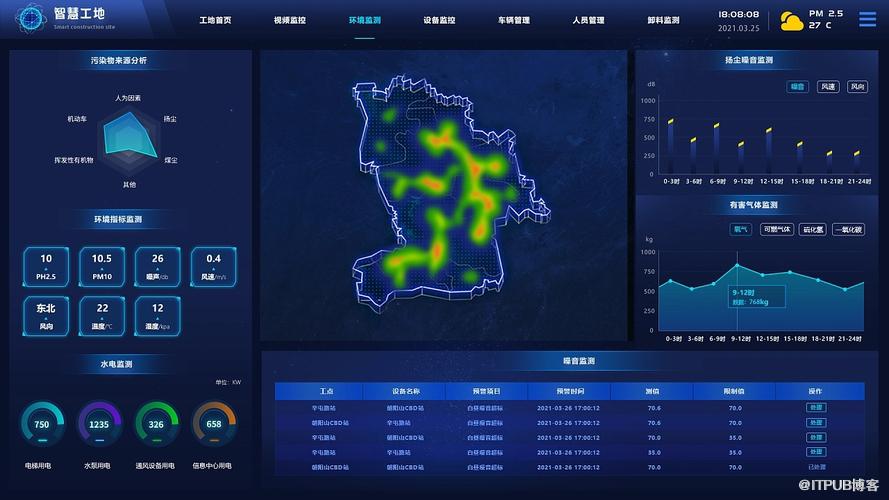The height and width of the screenshot is (500, 889).
Task: Select the 可燃气体 gas filter
Action: [777, 229]
